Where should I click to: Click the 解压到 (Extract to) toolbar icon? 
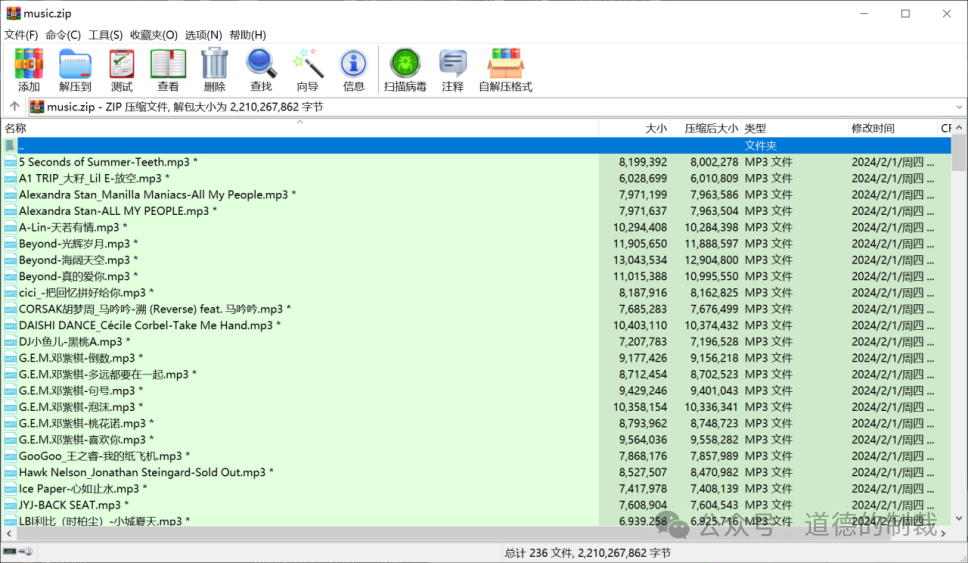click(75, 64)
